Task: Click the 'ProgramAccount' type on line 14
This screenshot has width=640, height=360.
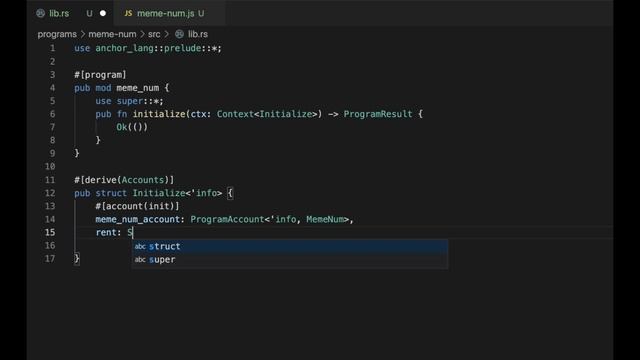Action: click(x=227, y=219)
